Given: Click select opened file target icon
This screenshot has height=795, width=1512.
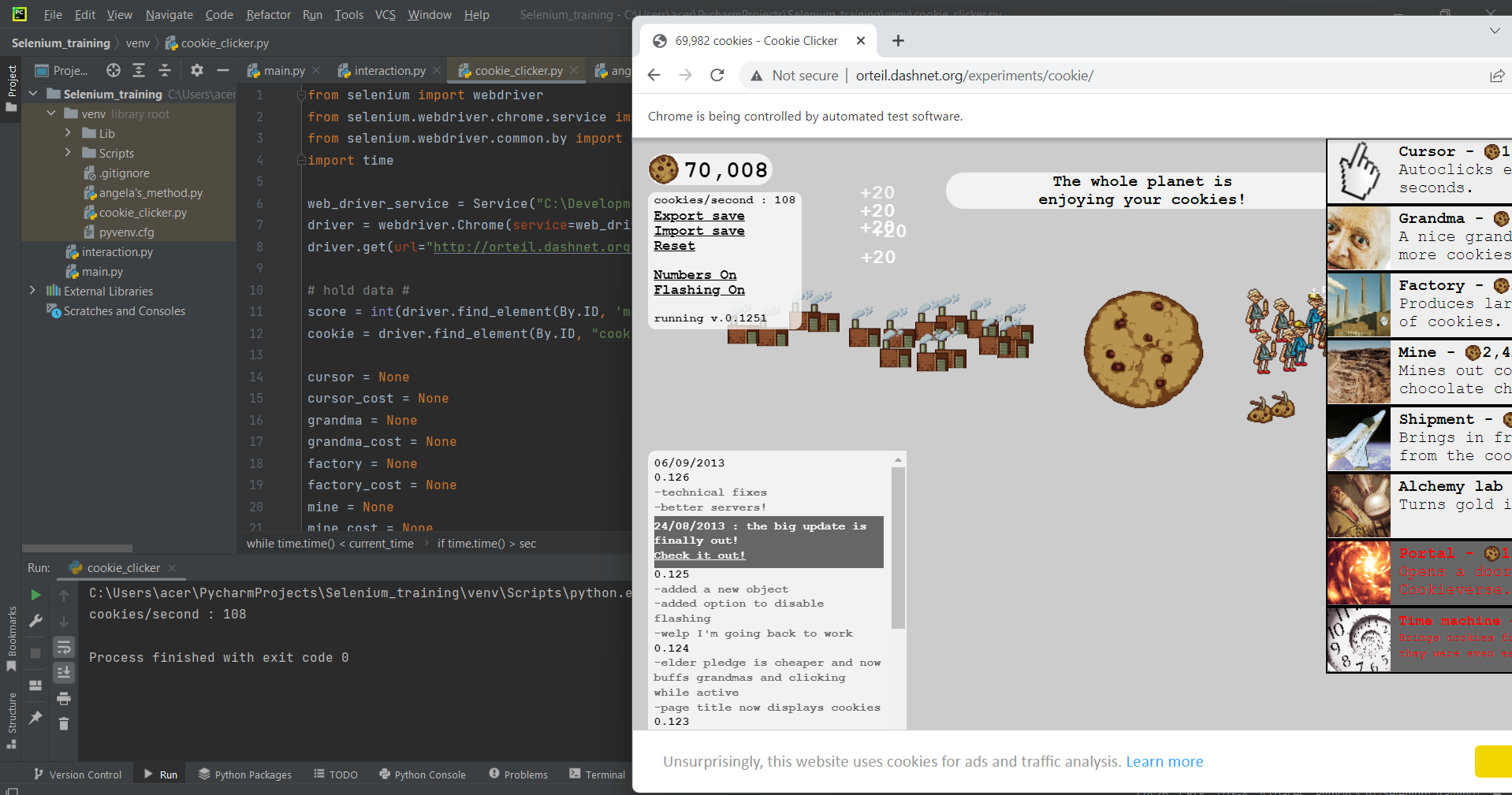Looking at the screenshot, I should (114, 70).
